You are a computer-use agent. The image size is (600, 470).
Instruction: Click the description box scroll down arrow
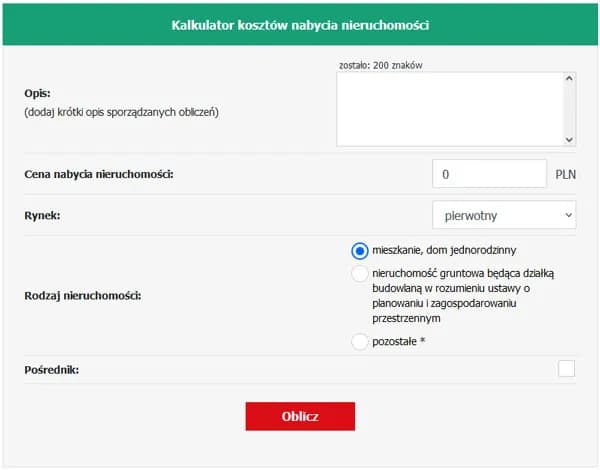(569, 140)
